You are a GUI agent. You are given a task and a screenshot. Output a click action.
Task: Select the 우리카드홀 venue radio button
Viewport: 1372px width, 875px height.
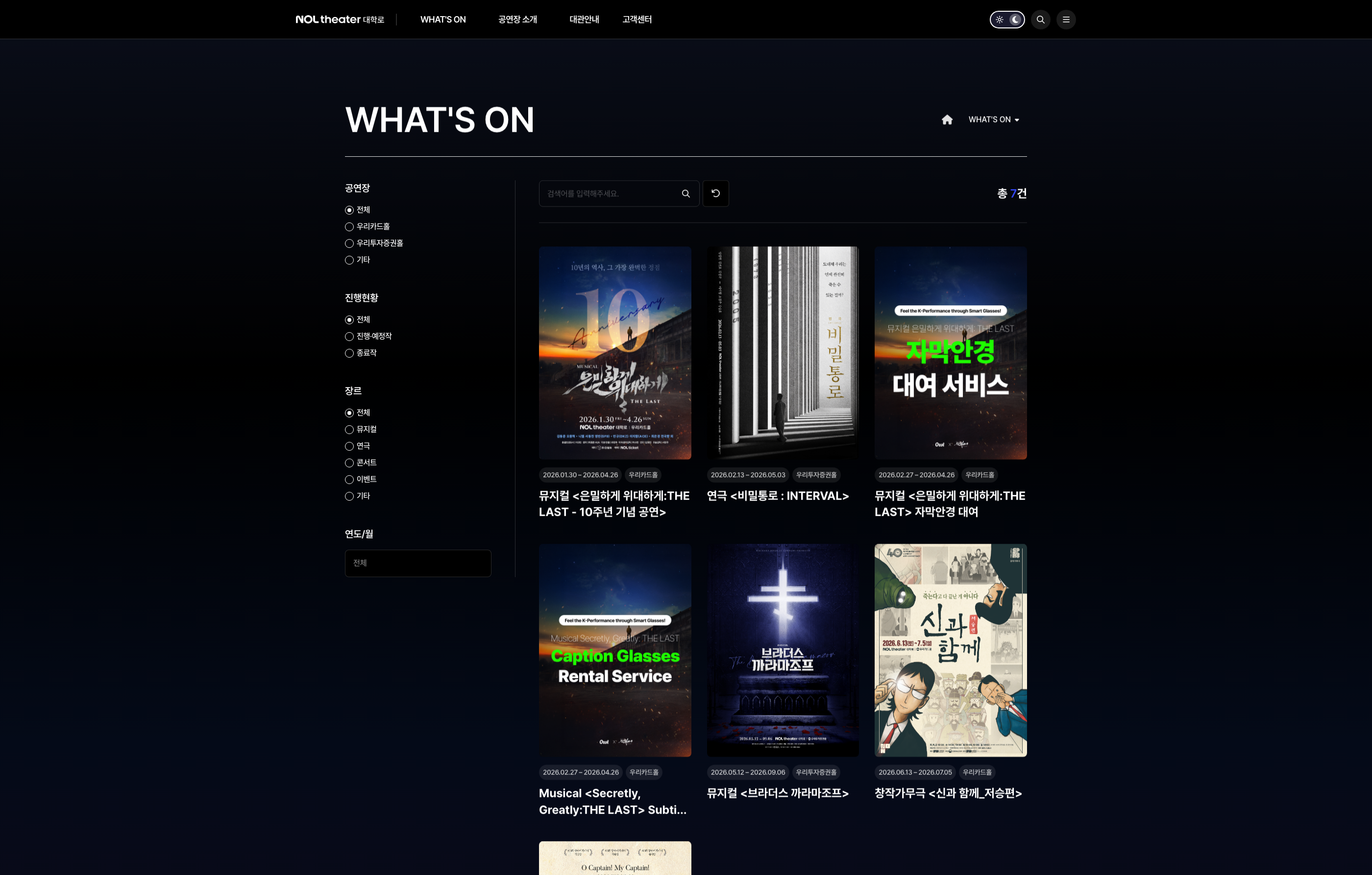[349, 227]
